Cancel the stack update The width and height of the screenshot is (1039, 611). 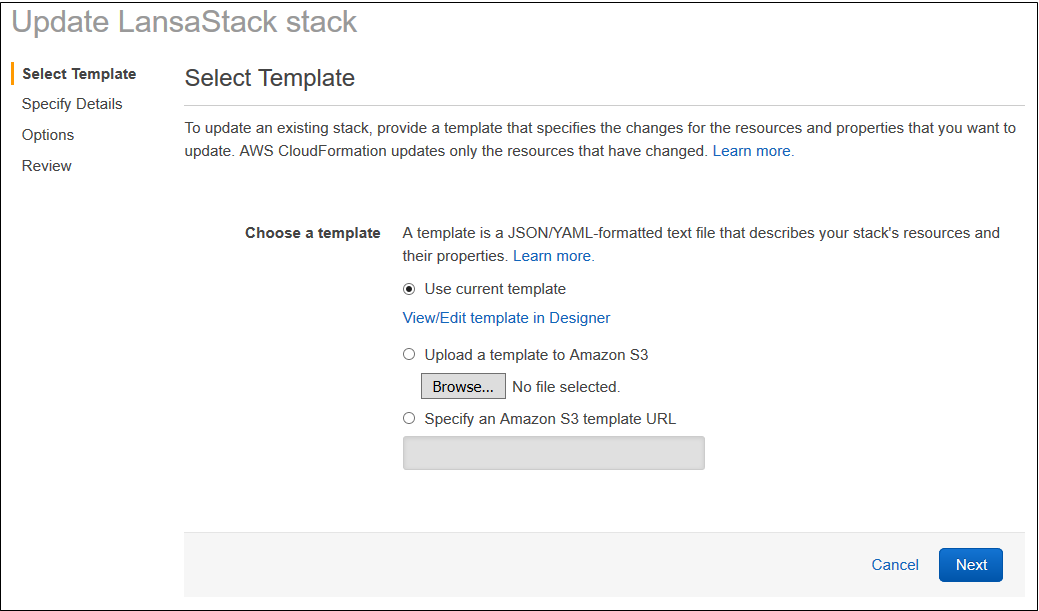[895, 565]
